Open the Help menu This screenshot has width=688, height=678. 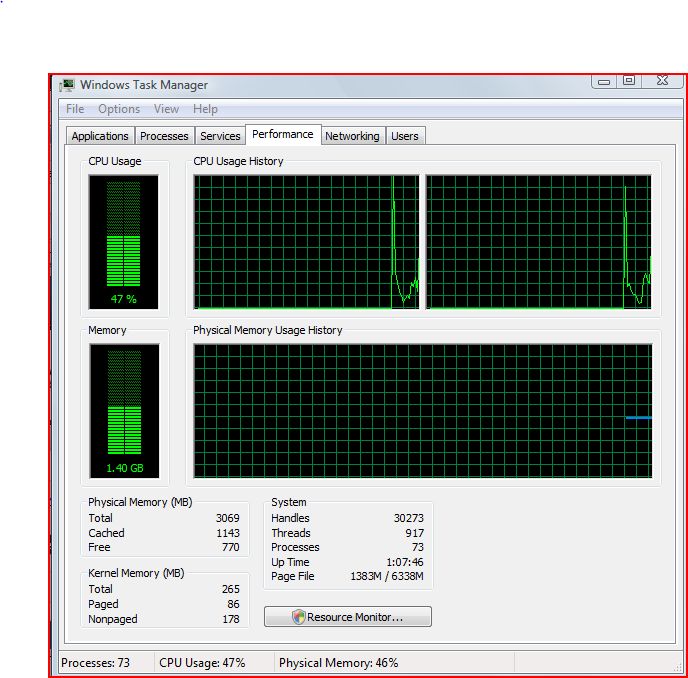tap(205, 109)
